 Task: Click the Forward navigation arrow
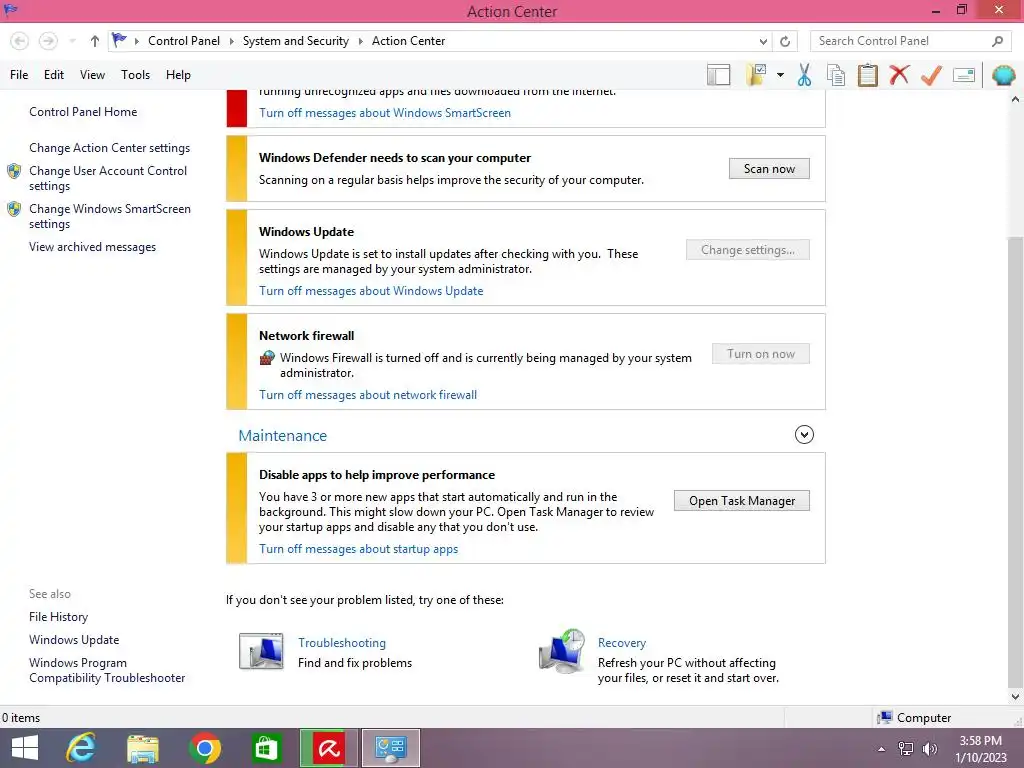[48, 41]
